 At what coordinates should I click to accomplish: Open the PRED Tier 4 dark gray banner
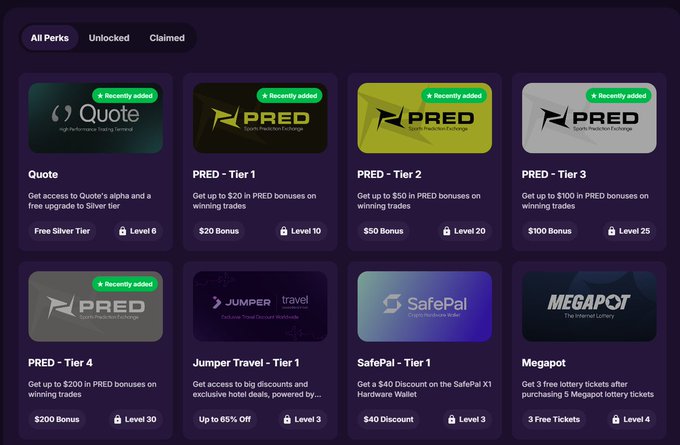coord(95,306)
